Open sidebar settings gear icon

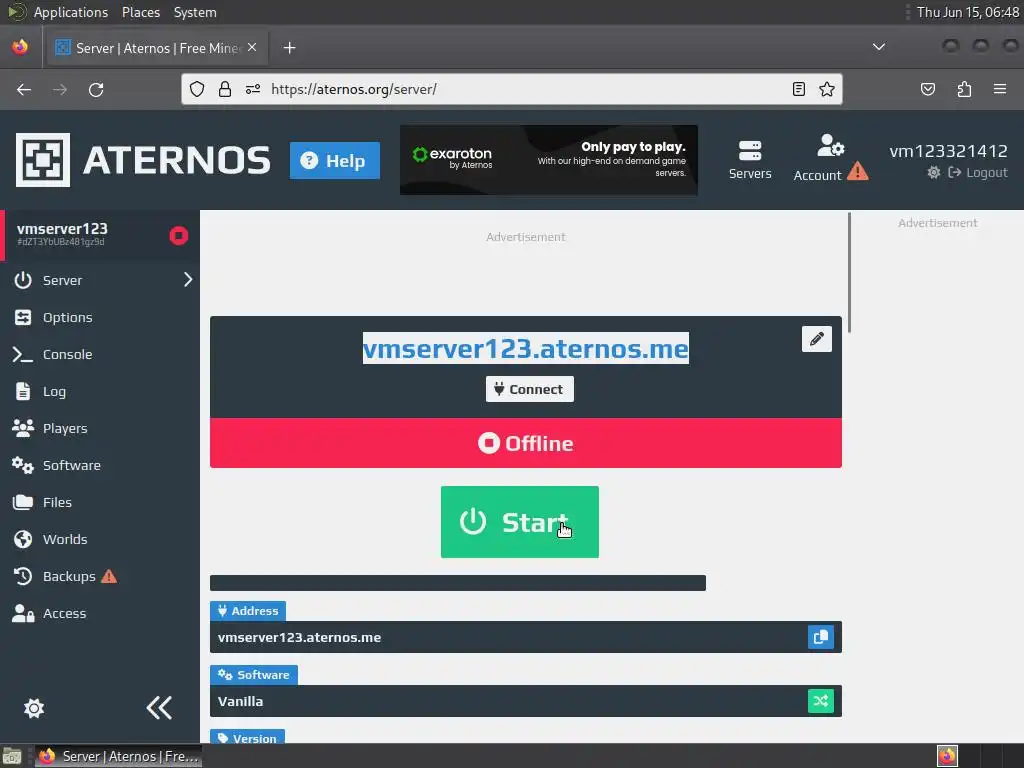point(34,708)
